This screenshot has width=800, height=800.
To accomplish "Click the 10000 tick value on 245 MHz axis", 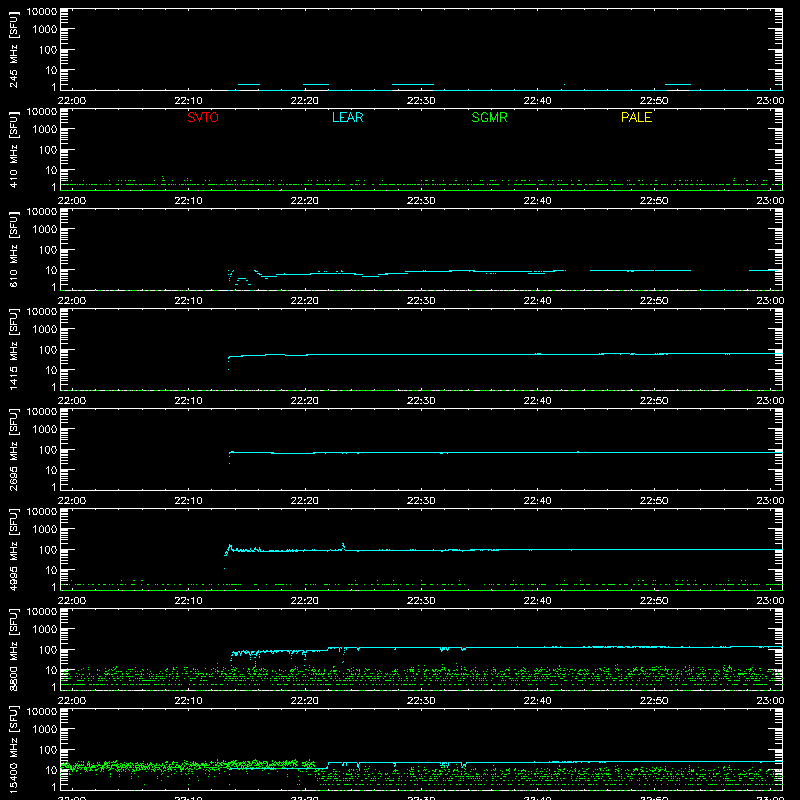I will [42, 12].
